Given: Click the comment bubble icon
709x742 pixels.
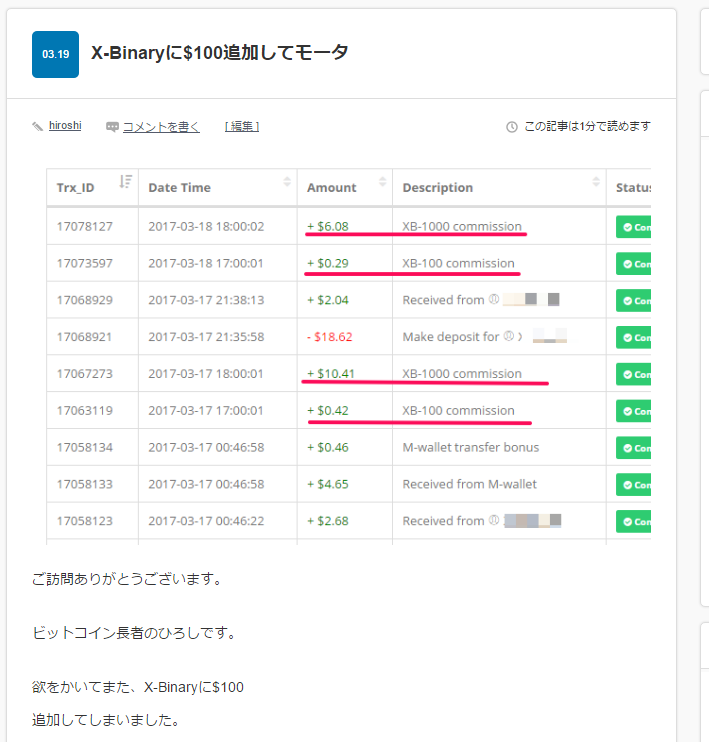Looking at the screenshot, I should (x=113, y=127).
